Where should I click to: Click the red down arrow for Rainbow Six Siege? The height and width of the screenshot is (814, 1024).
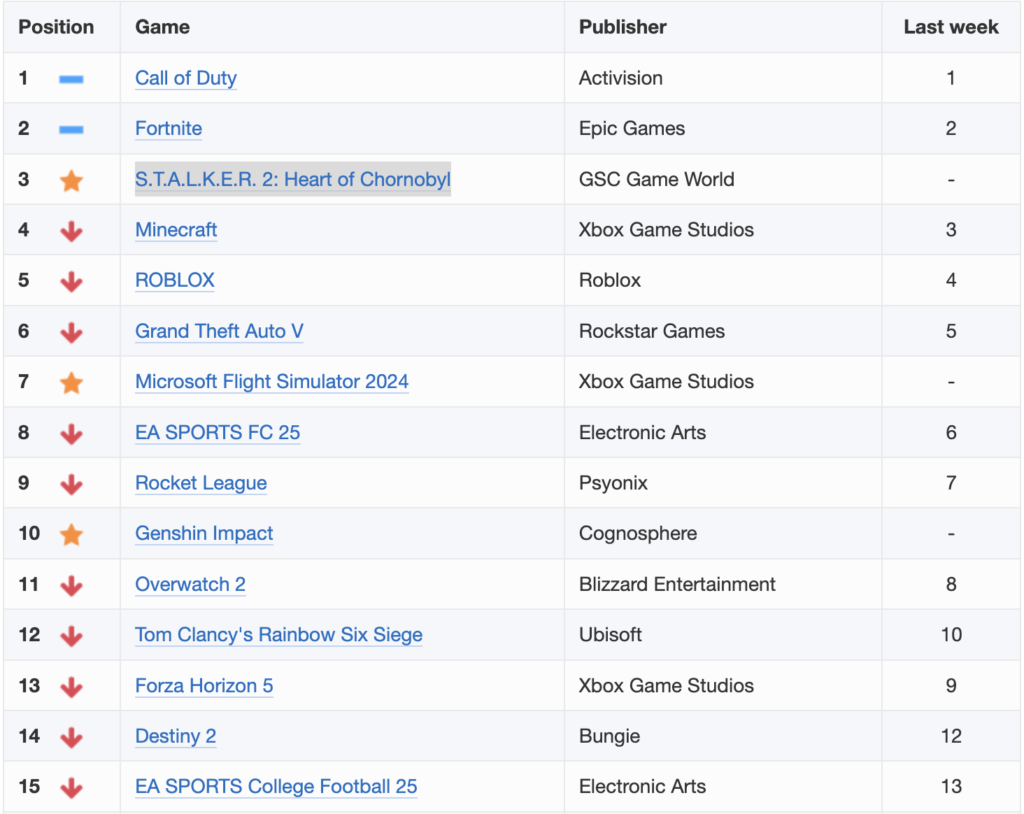(71, 636)
